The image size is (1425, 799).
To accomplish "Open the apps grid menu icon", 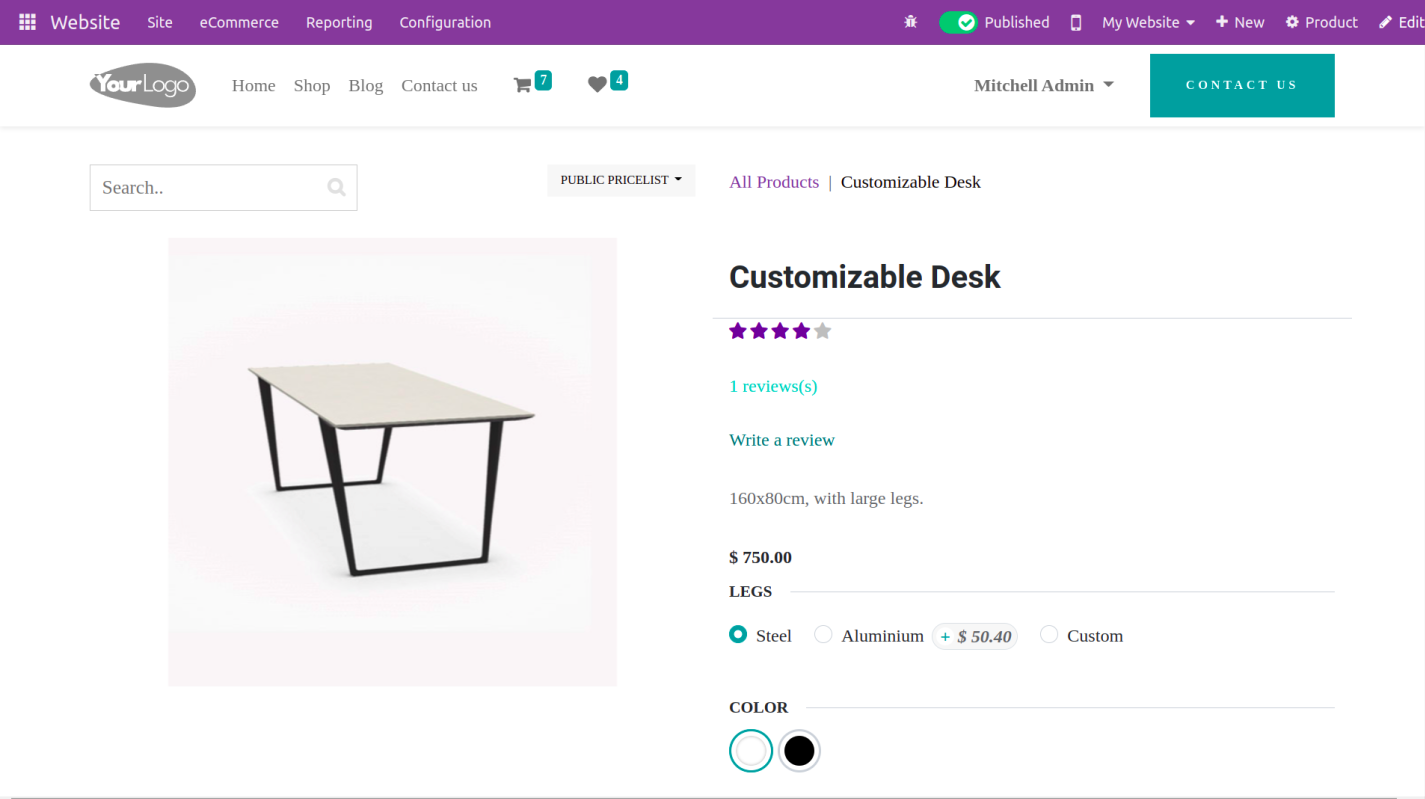I will click(28, 22).
